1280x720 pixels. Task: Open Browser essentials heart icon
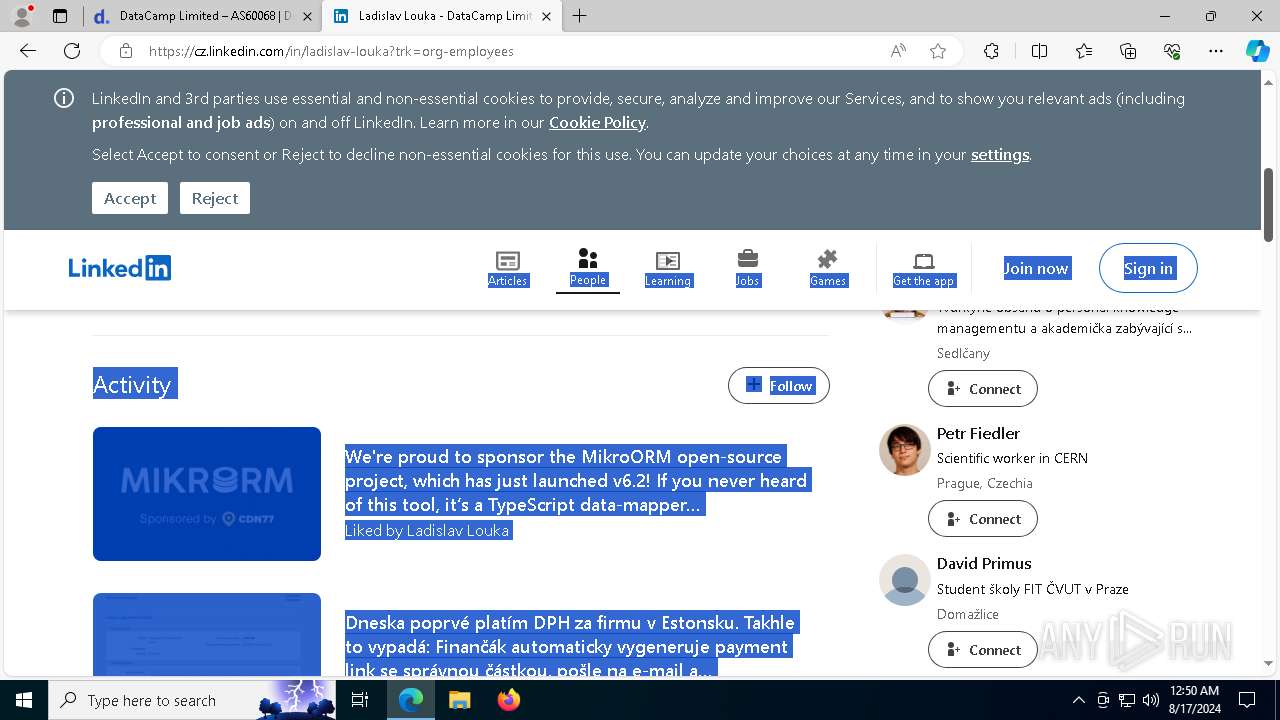point(1172,51)
